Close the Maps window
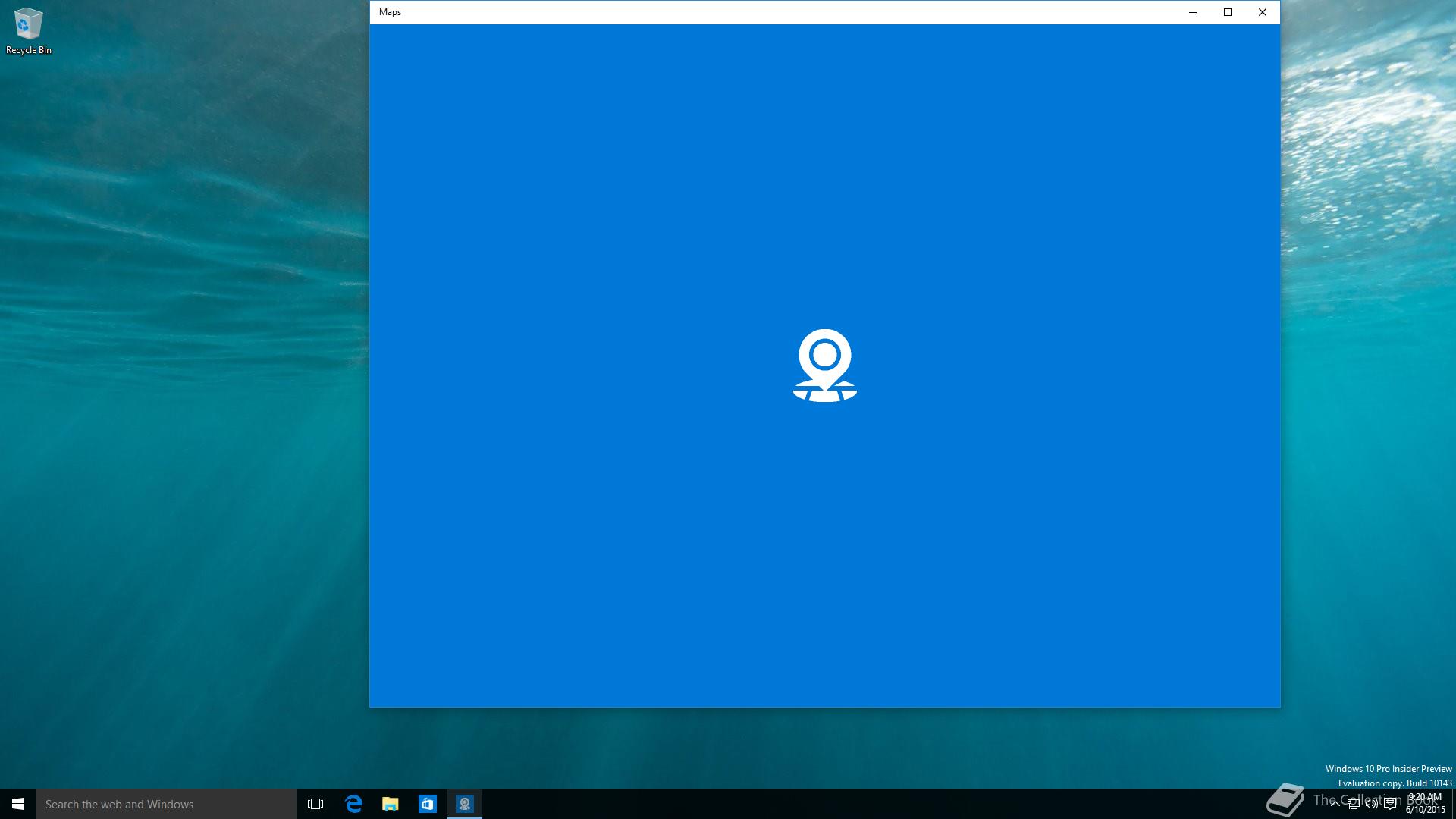 pos(1263,12)
